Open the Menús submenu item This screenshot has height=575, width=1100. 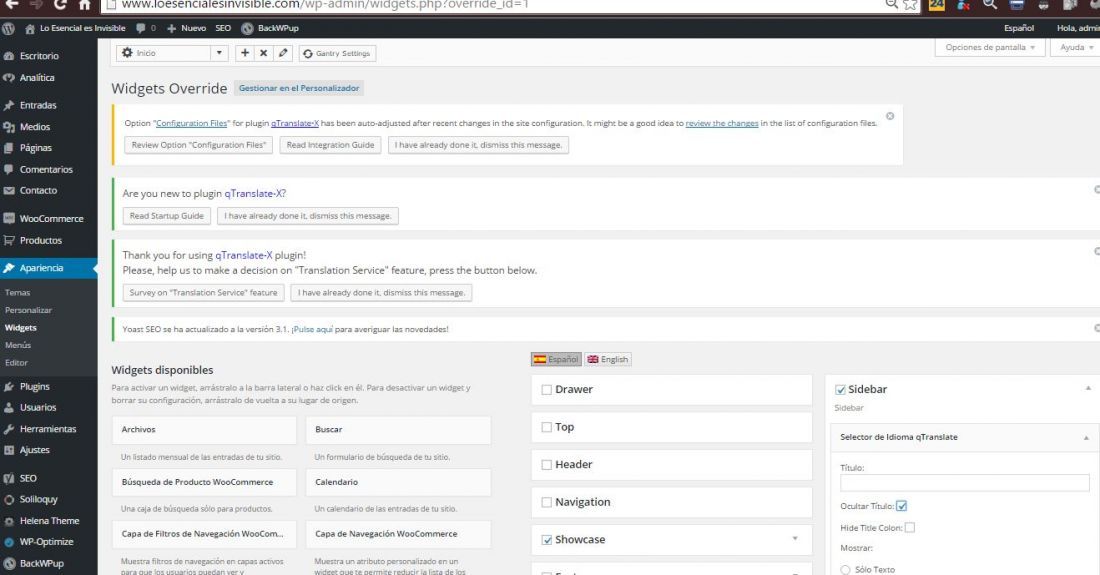(x=18, y=345)
